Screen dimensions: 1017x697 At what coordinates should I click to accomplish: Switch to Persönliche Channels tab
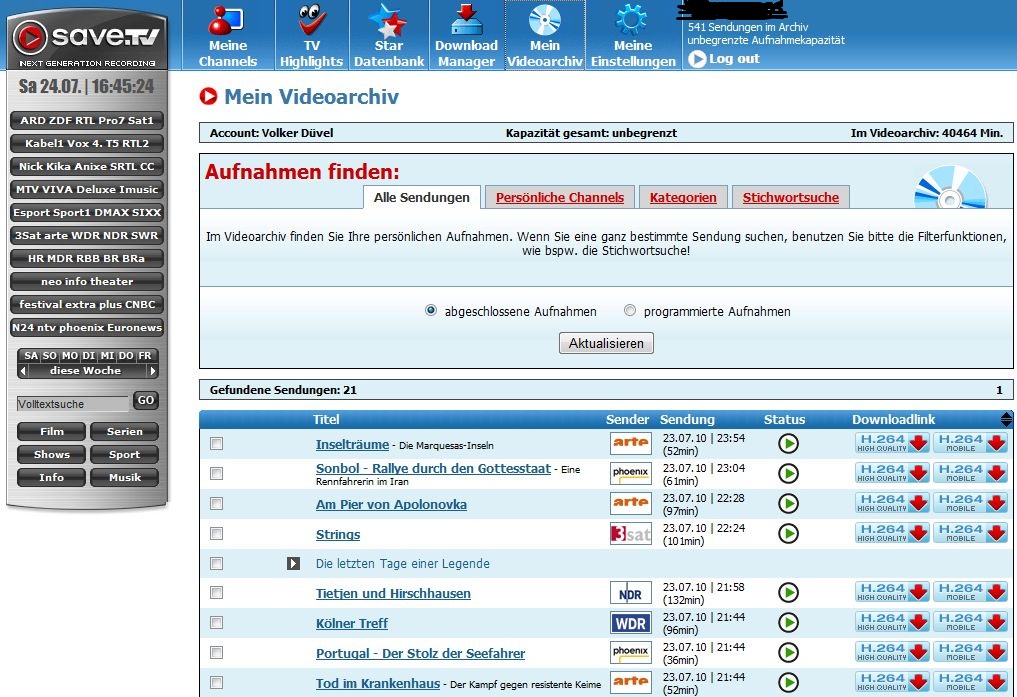[560, 197]
